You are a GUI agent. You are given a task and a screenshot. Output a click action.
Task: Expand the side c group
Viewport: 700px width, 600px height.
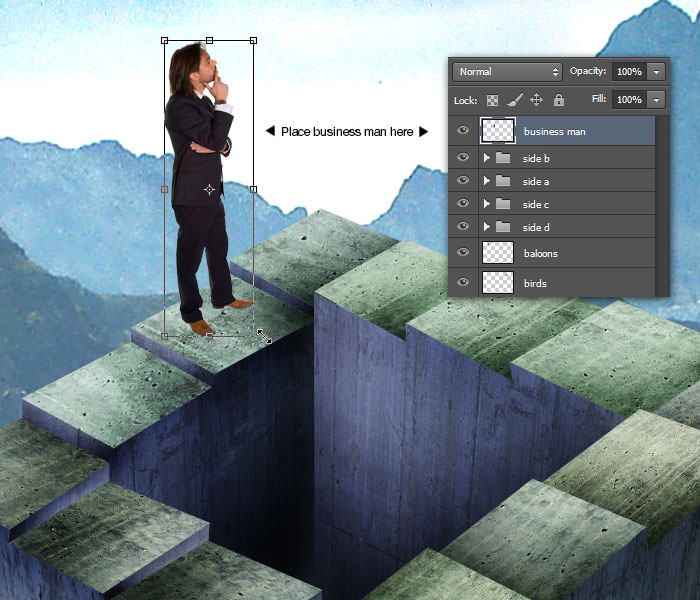(x=487, y=204)
